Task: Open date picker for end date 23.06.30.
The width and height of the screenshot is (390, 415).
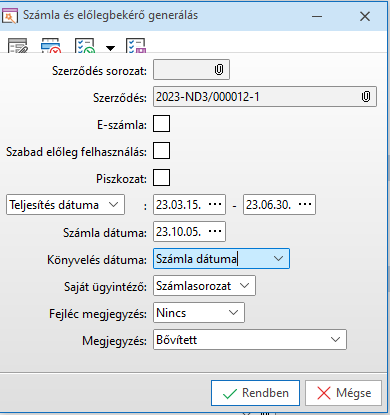Action: 305,204
